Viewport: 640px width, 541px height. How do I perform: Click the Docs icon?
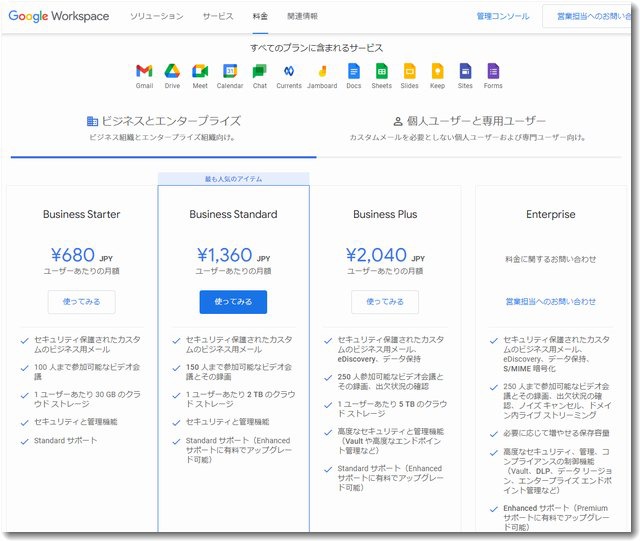point(353,71)
